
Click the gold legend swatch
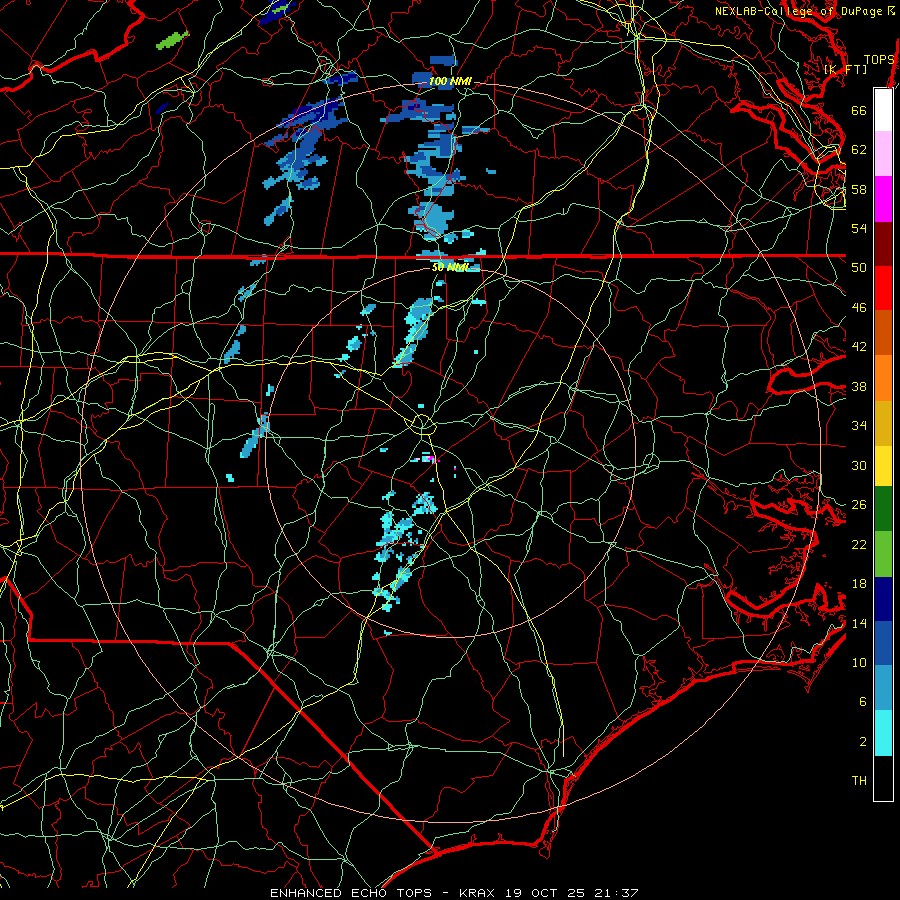883,424
